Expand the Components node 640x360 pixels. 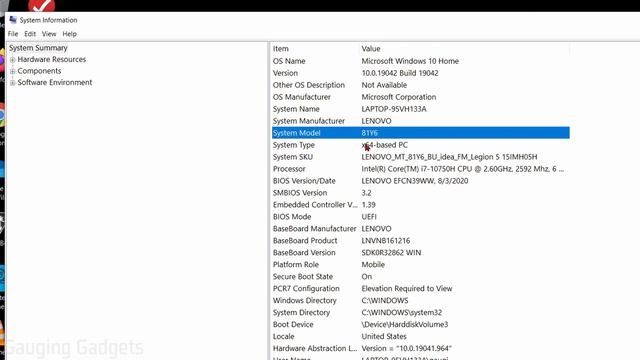pos(13,71)
